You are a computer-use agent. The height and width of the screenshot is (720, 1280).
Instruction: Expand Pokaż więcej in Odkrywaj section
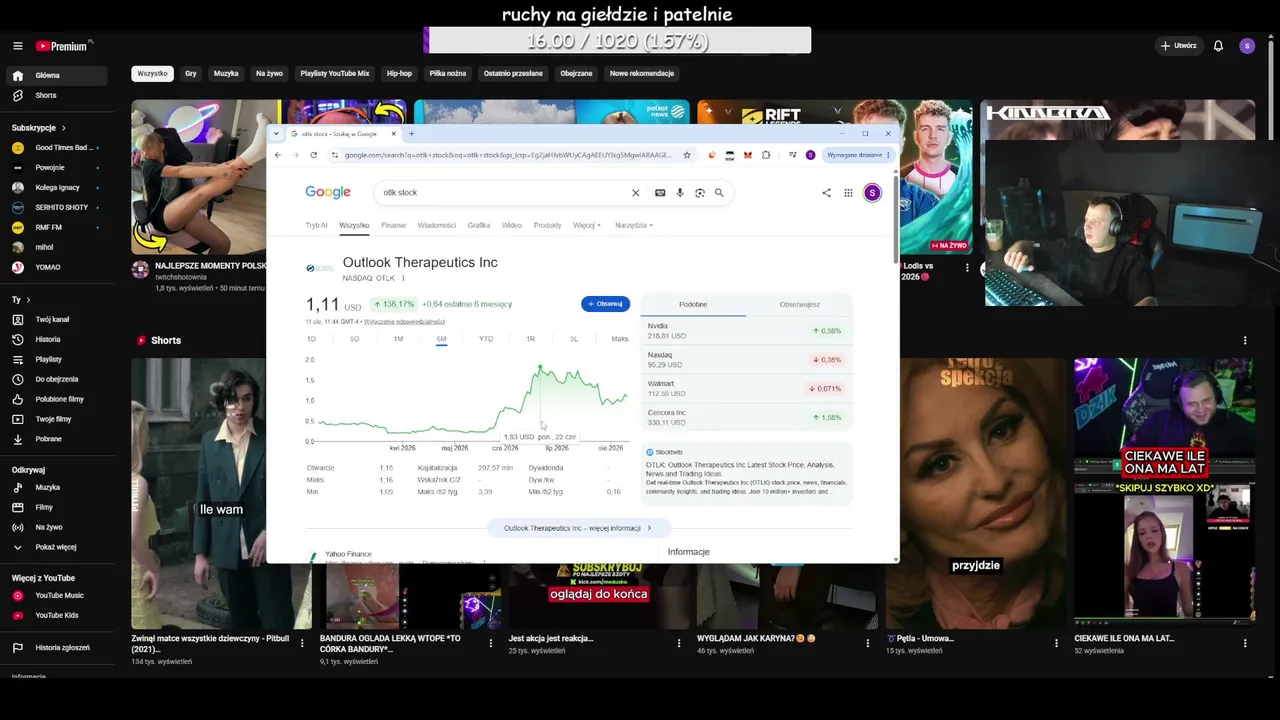pos(57,548)
